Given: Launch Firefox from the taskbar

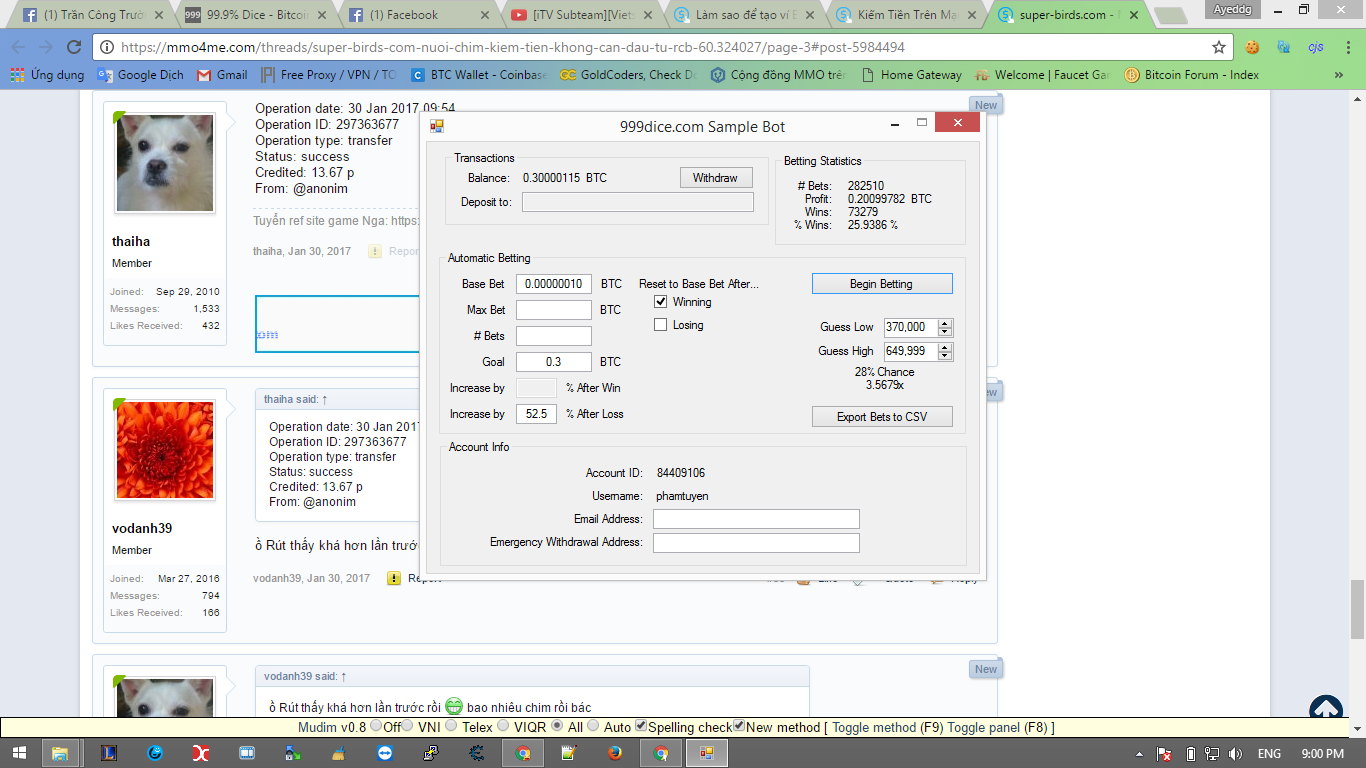Looking at the screenshot, I should [615, 753].
